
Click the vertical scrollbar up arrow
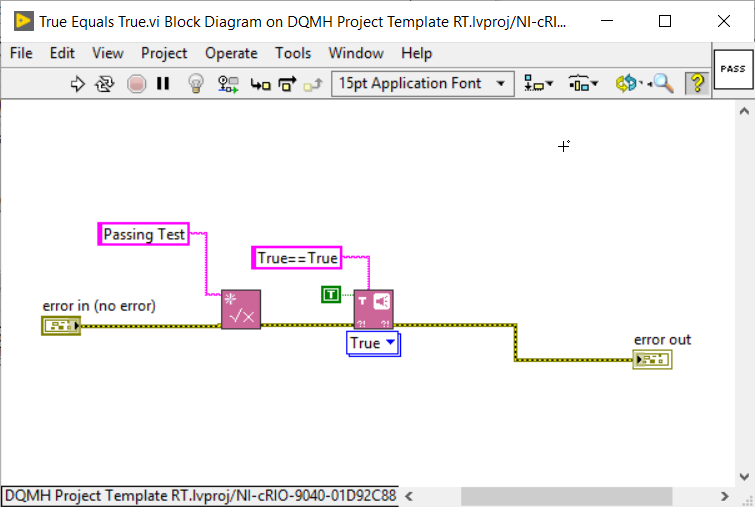pyautogui.click(x=744, y=111)
